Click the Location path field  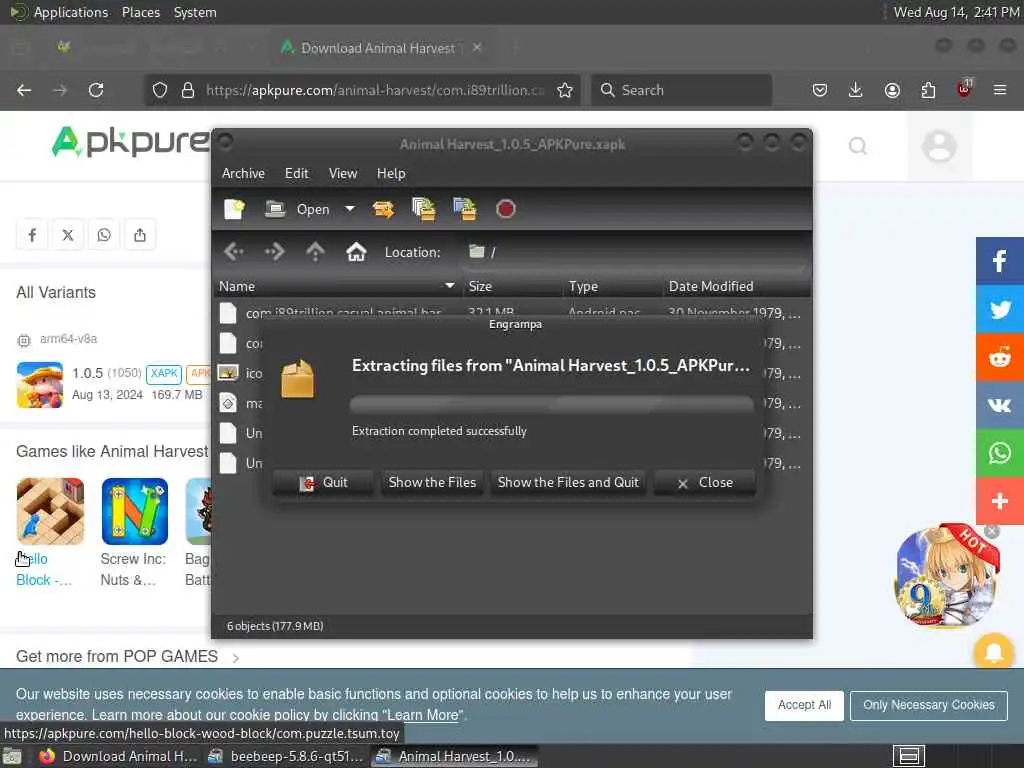tap(635, 252)
